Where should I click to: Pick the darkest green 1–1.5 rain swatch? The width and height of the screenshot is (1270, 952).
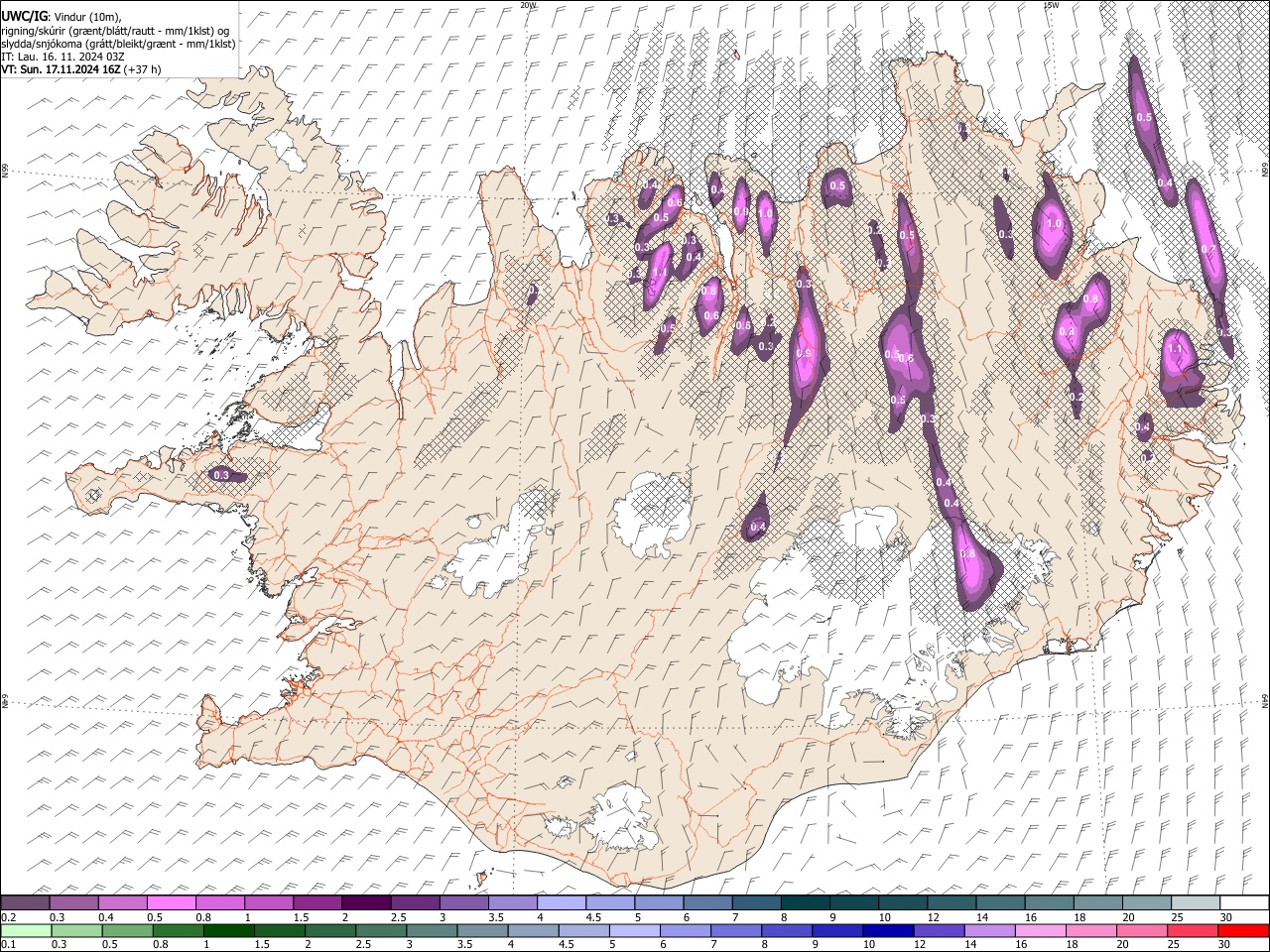(228, 930)
